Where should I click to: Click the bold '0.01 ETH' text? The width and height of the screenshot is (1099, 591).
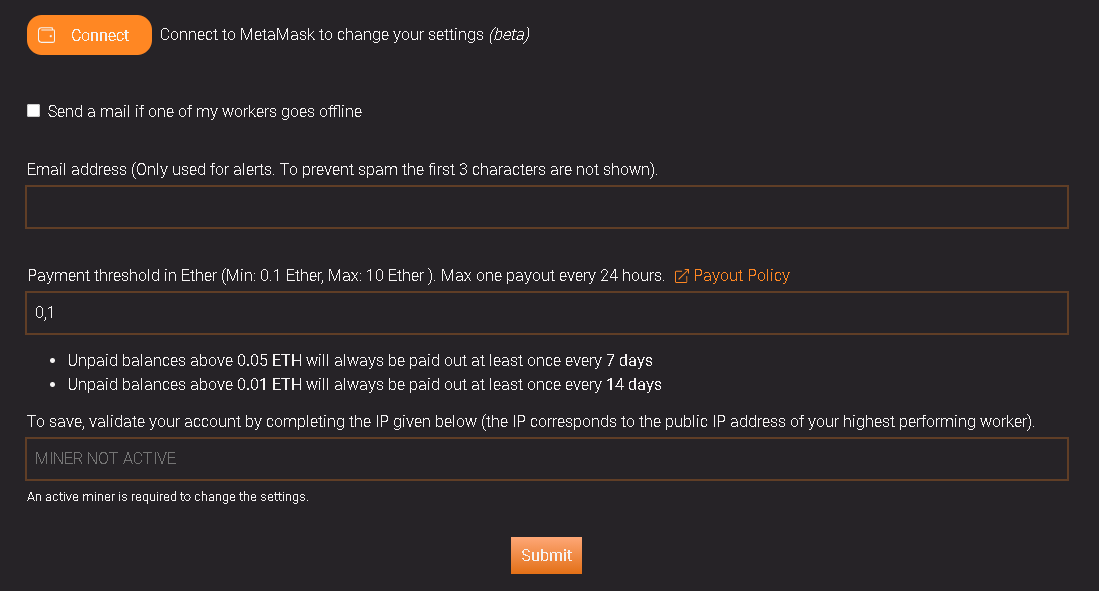pyautogui.click(x=269, y=385)
